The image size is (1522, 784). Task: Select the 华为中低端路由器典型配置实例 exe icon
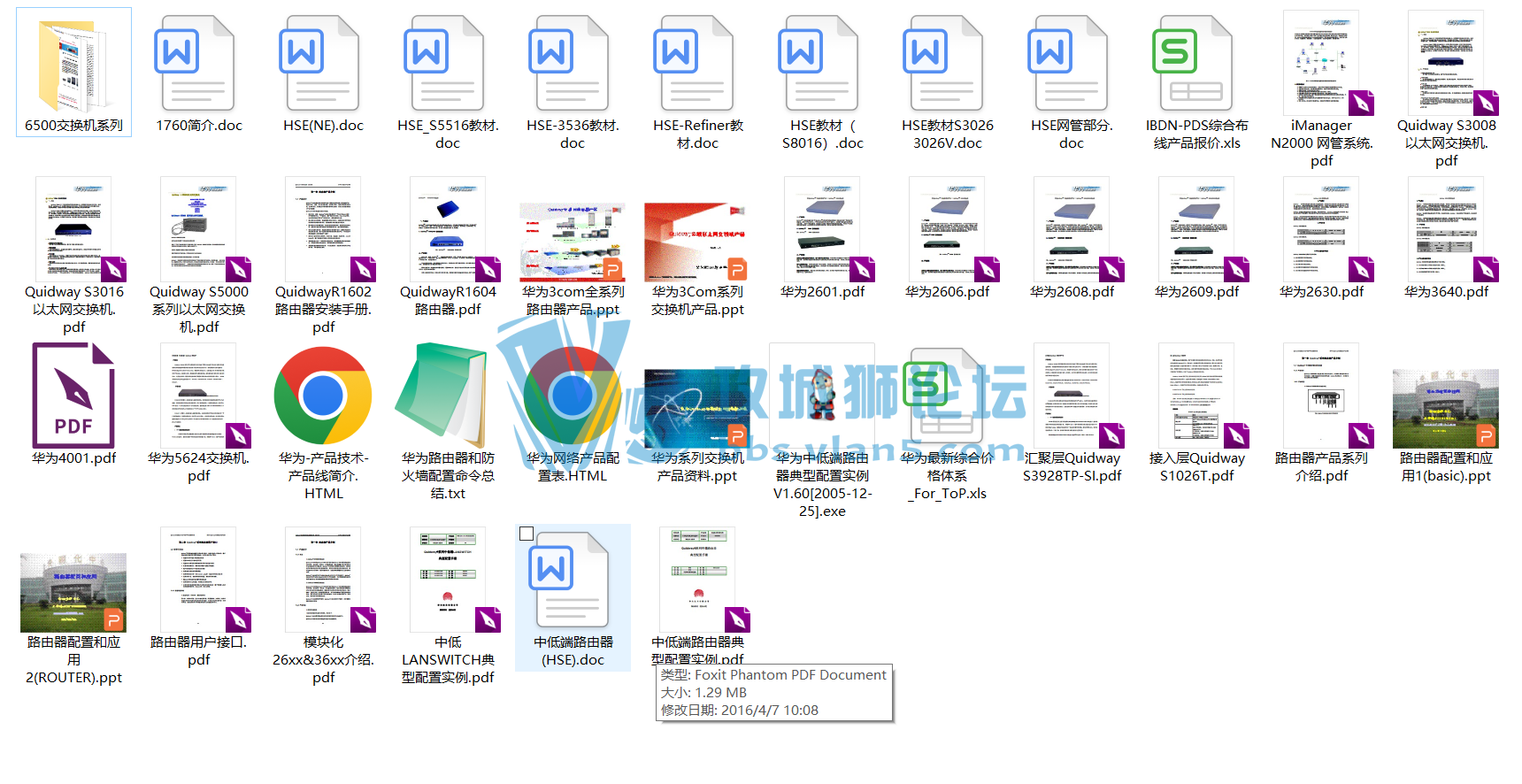click(x=822, y=396)
